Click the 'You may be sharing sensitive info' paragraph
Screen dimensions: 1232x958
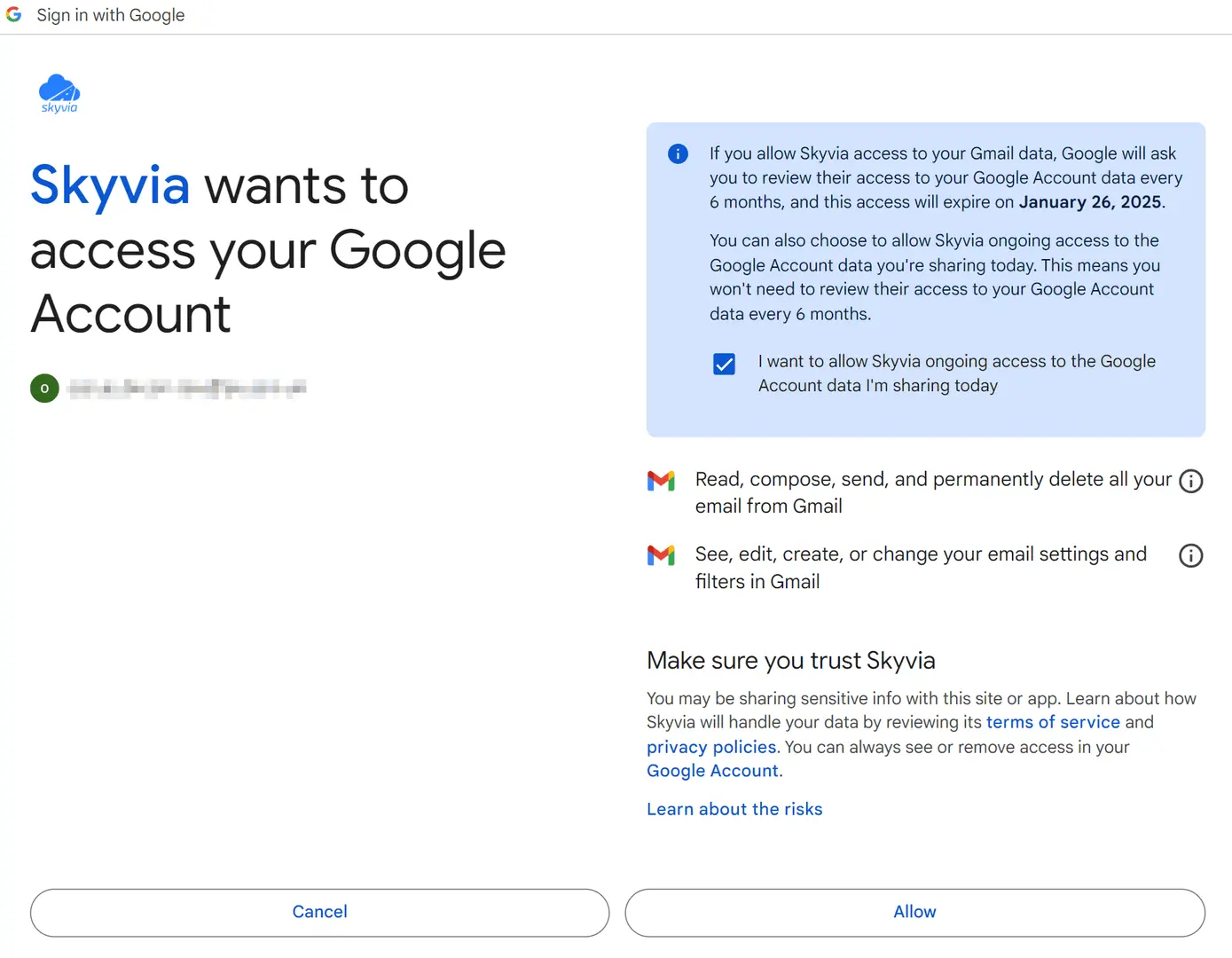922,734
